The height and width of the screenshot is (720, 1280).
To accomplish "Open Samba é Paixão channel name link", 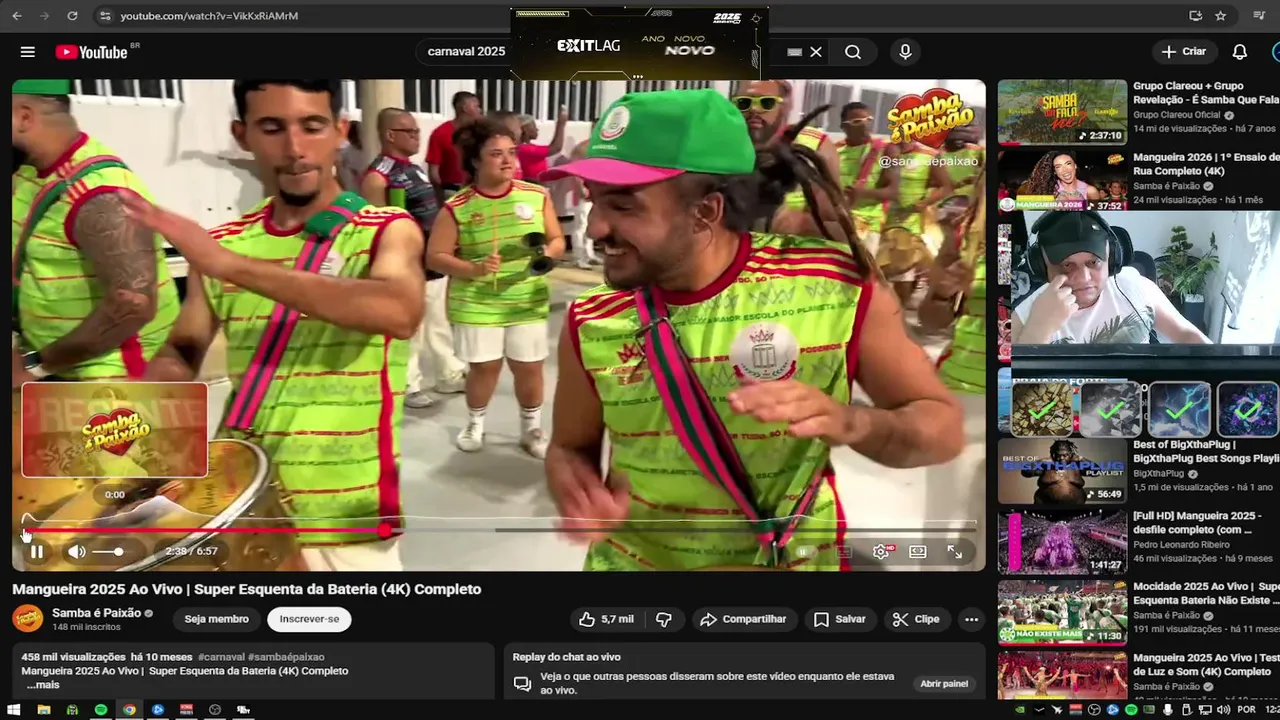I will pos(96,613).
